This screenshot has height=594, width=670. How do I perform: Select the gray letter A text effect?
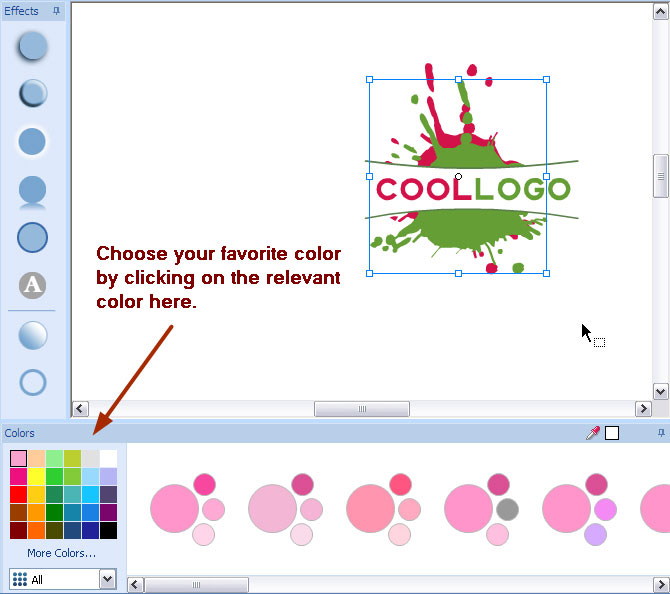click(x=32, y=285)
